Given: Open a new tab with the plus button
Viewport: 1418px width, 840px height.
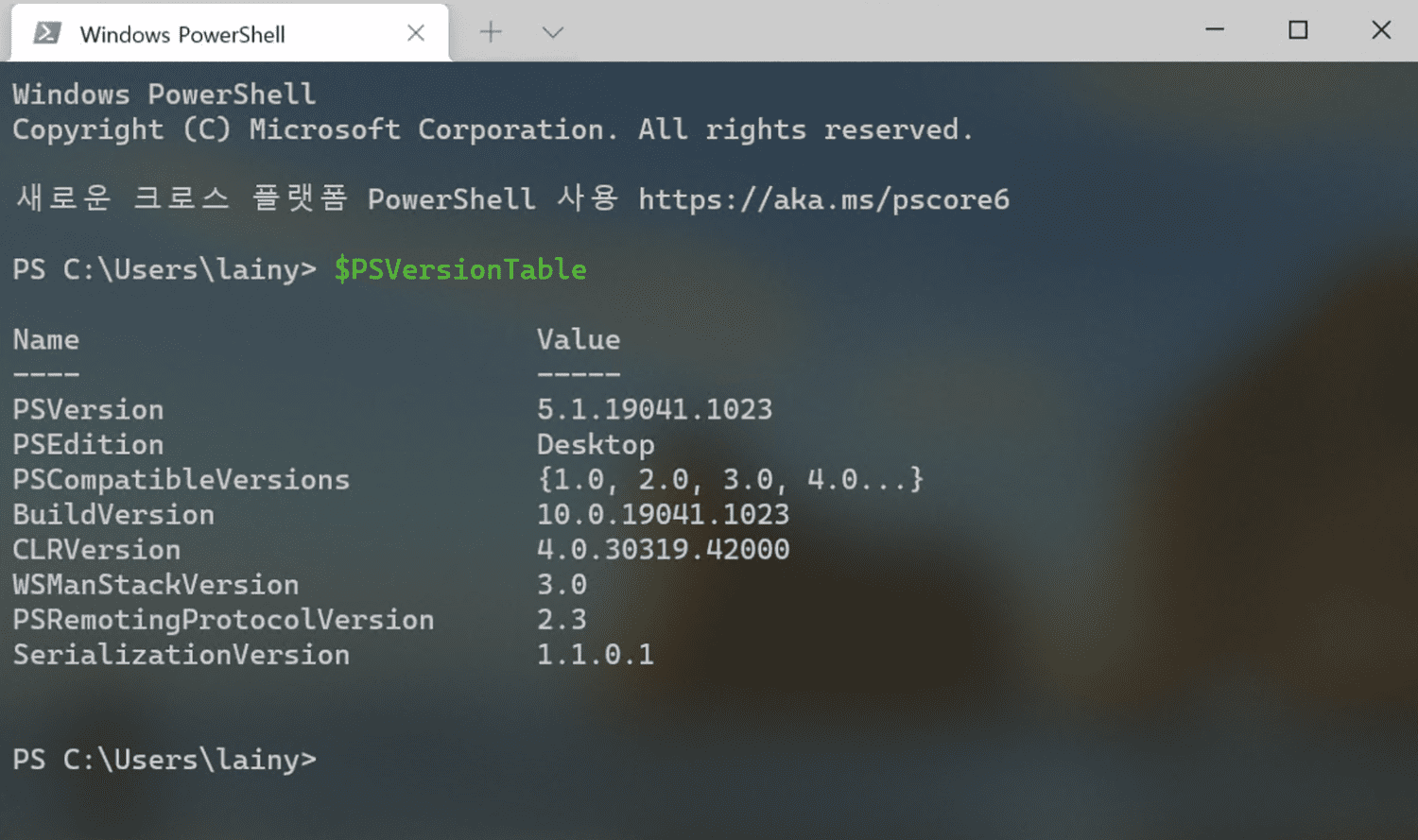Looking at the screenshot, I should coord(491,32).
